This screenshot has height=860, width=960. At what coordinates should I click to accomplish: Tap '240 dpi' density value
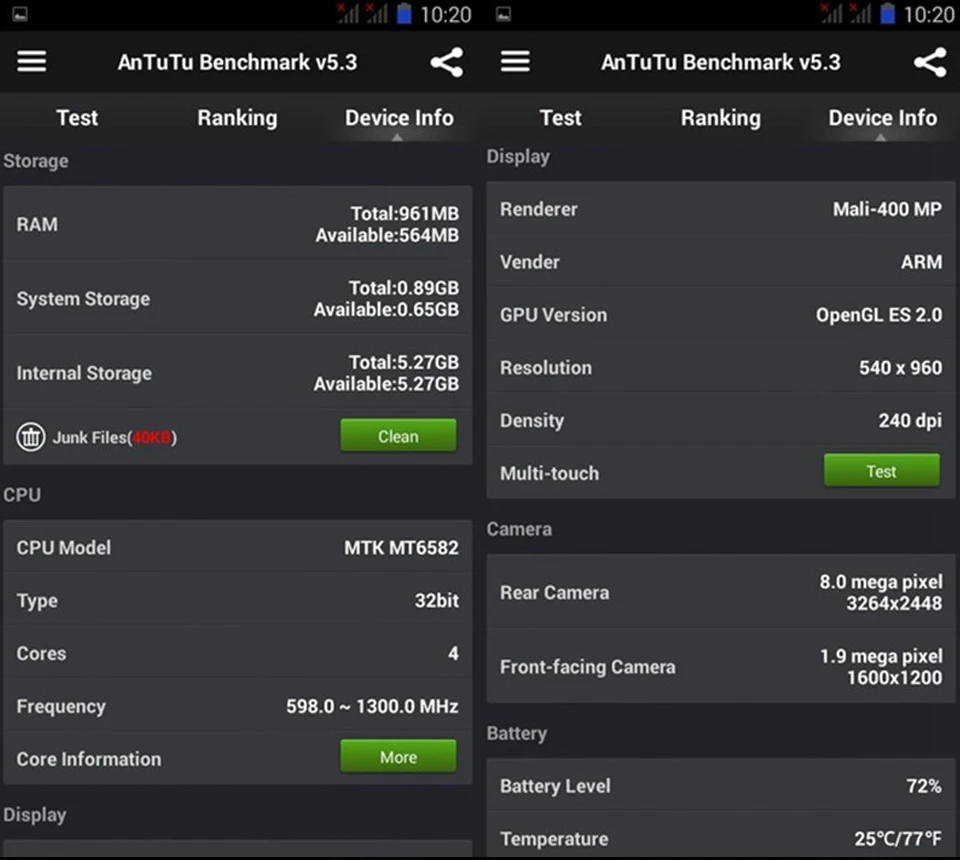pyautogui.click(x=910, y=421)
